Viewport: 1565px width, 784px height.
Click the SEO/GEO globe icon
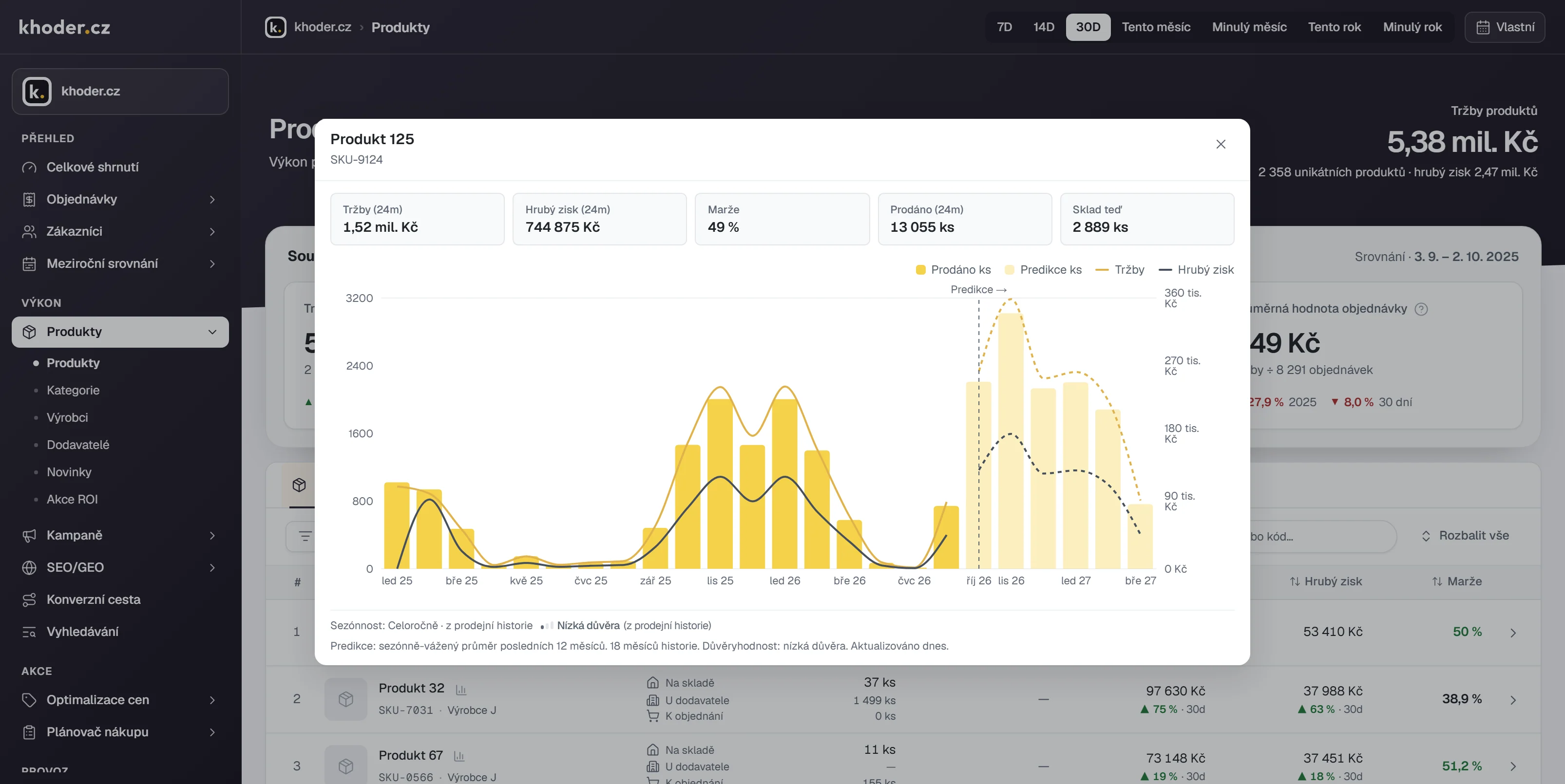(x=29, y=567)
